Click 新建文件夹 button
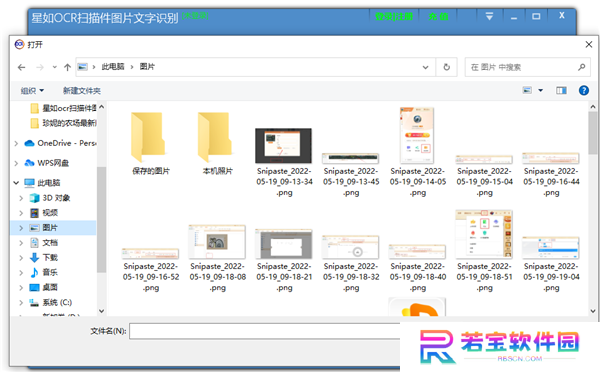Viewport: 600px width, 372px height. pyautogui.click(x=82, y=91)
